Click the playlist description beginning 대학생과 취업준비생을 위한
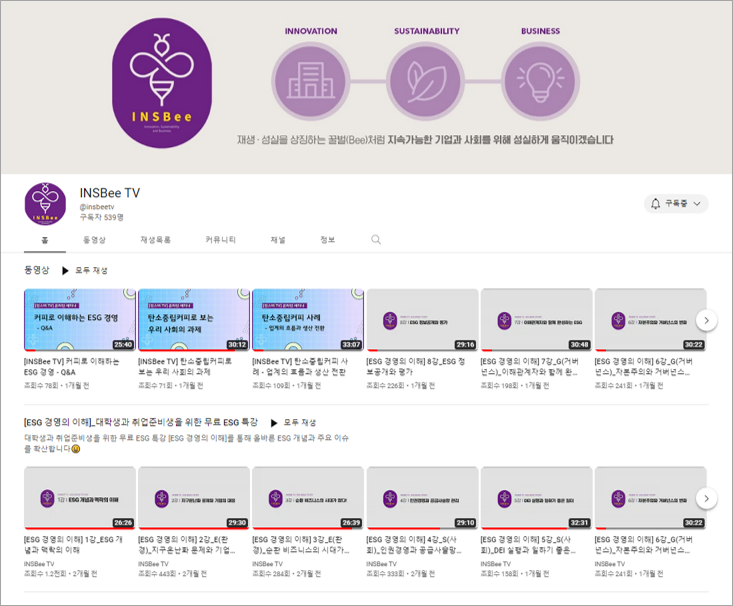 [186, 443]
